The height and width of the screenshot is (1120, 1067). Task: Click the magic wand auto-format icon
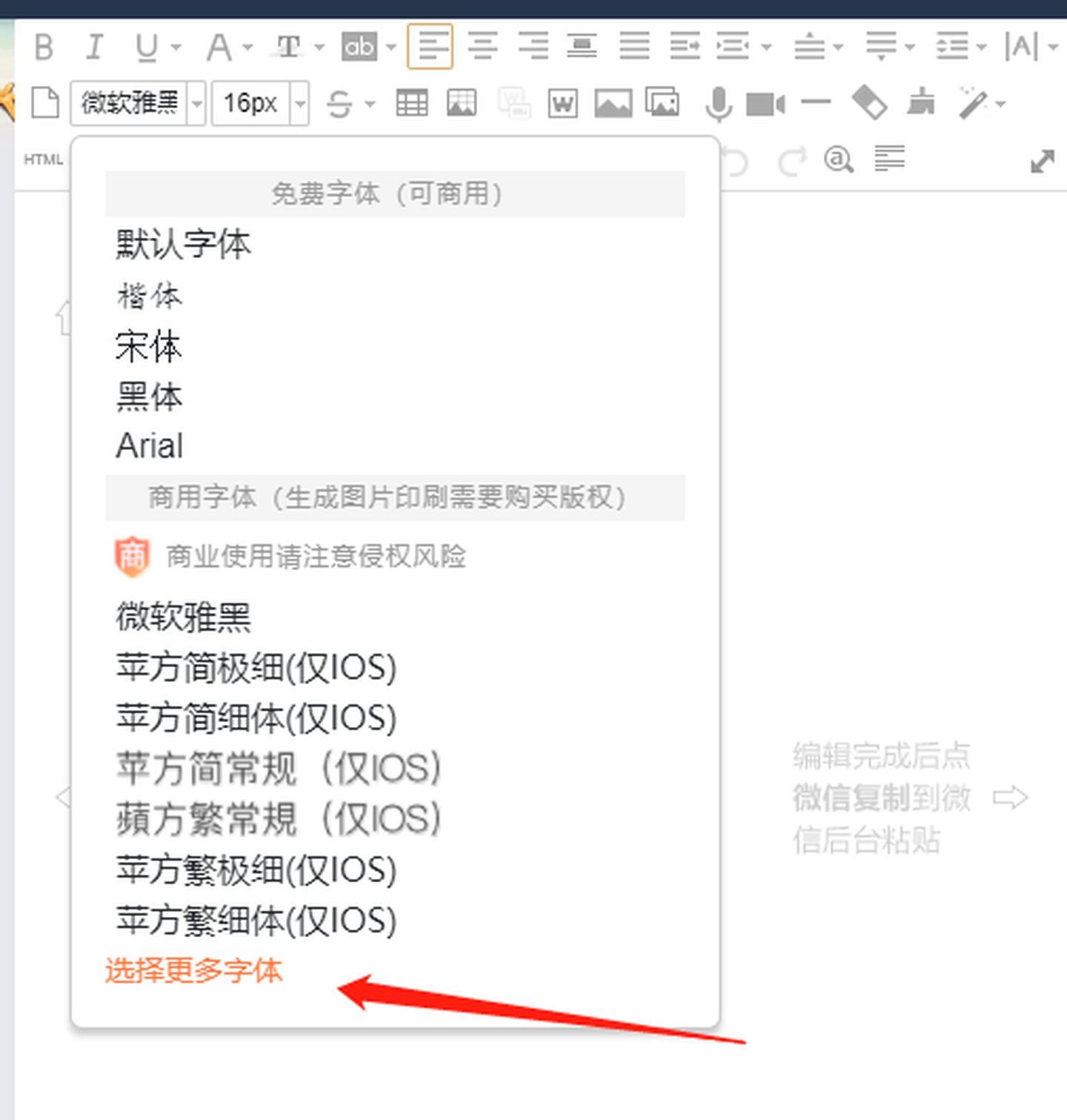tap(974, 102)
